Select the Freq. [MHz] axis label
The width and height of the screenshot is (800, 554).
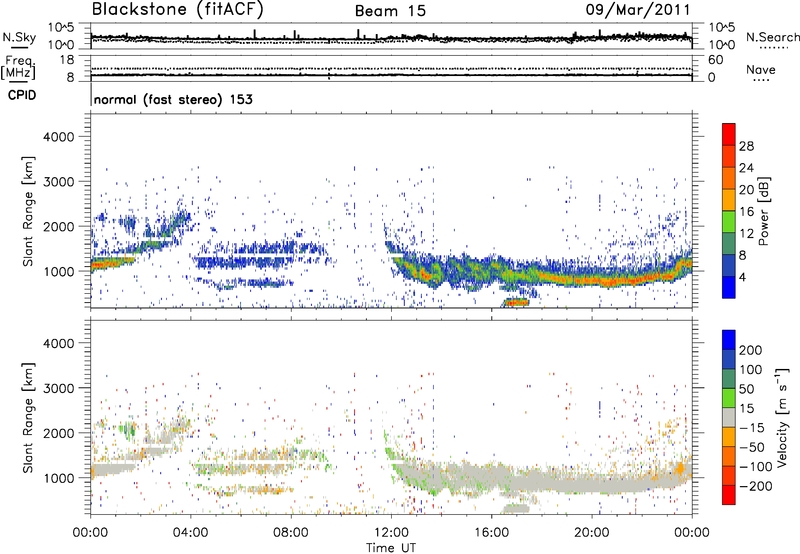[18, 68]
